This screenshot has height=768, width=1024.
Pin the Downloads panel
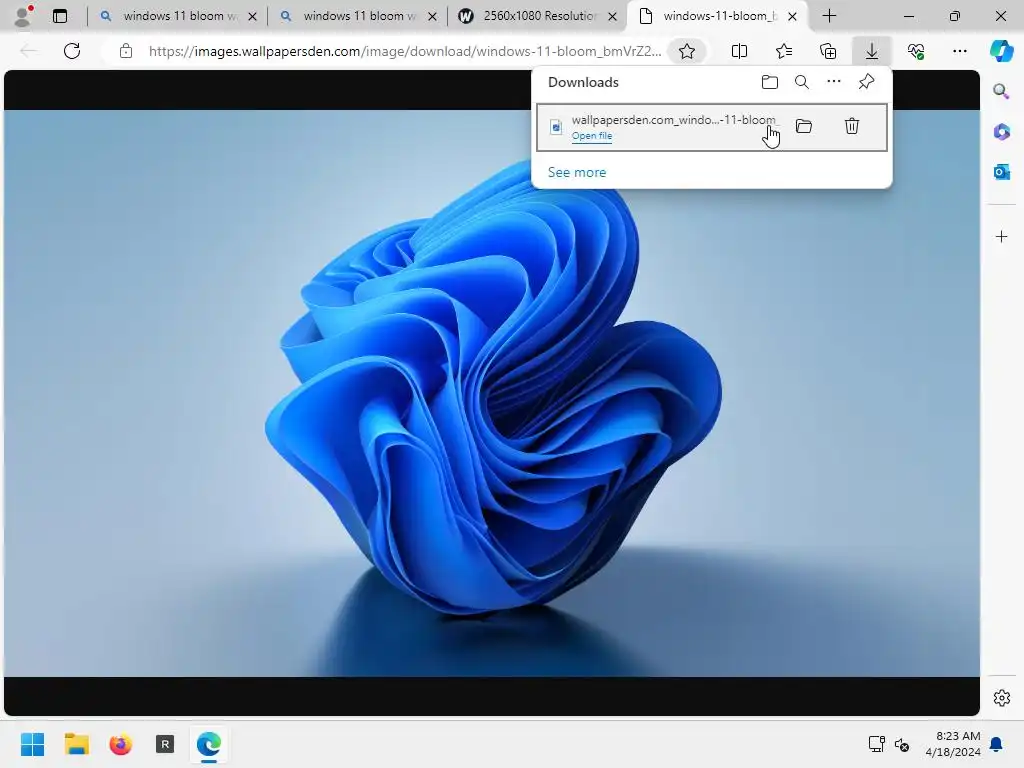pos(866,82)
